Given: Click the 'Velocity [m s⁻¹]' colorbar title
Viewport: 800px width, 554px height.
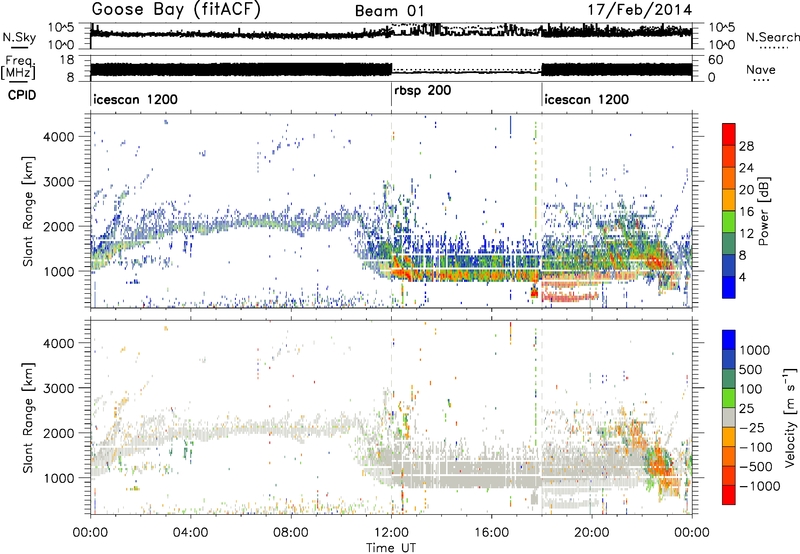Looking at the screenshot, I should (x=789, y=418).
